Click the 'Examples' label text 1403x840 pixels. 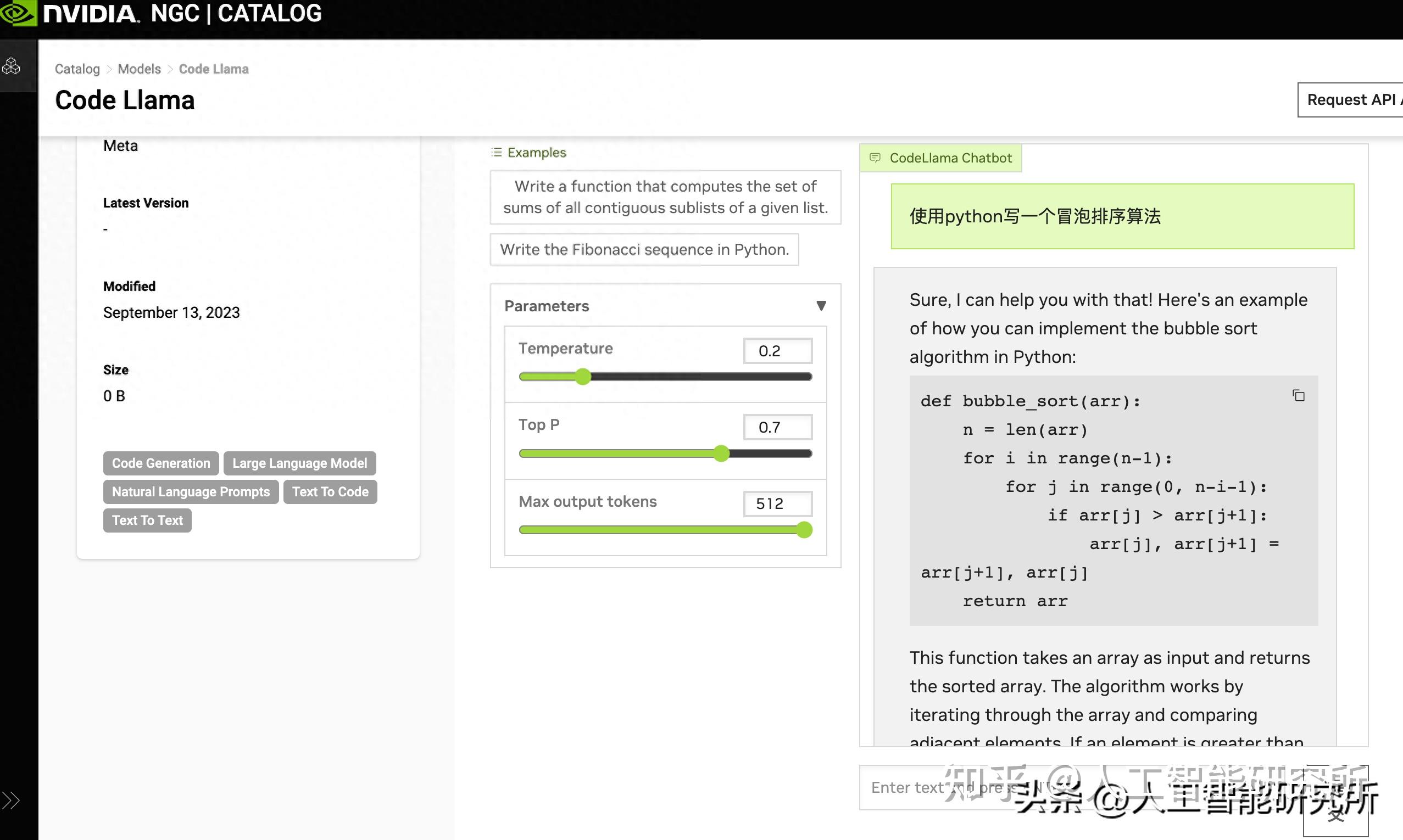point(536,152)
